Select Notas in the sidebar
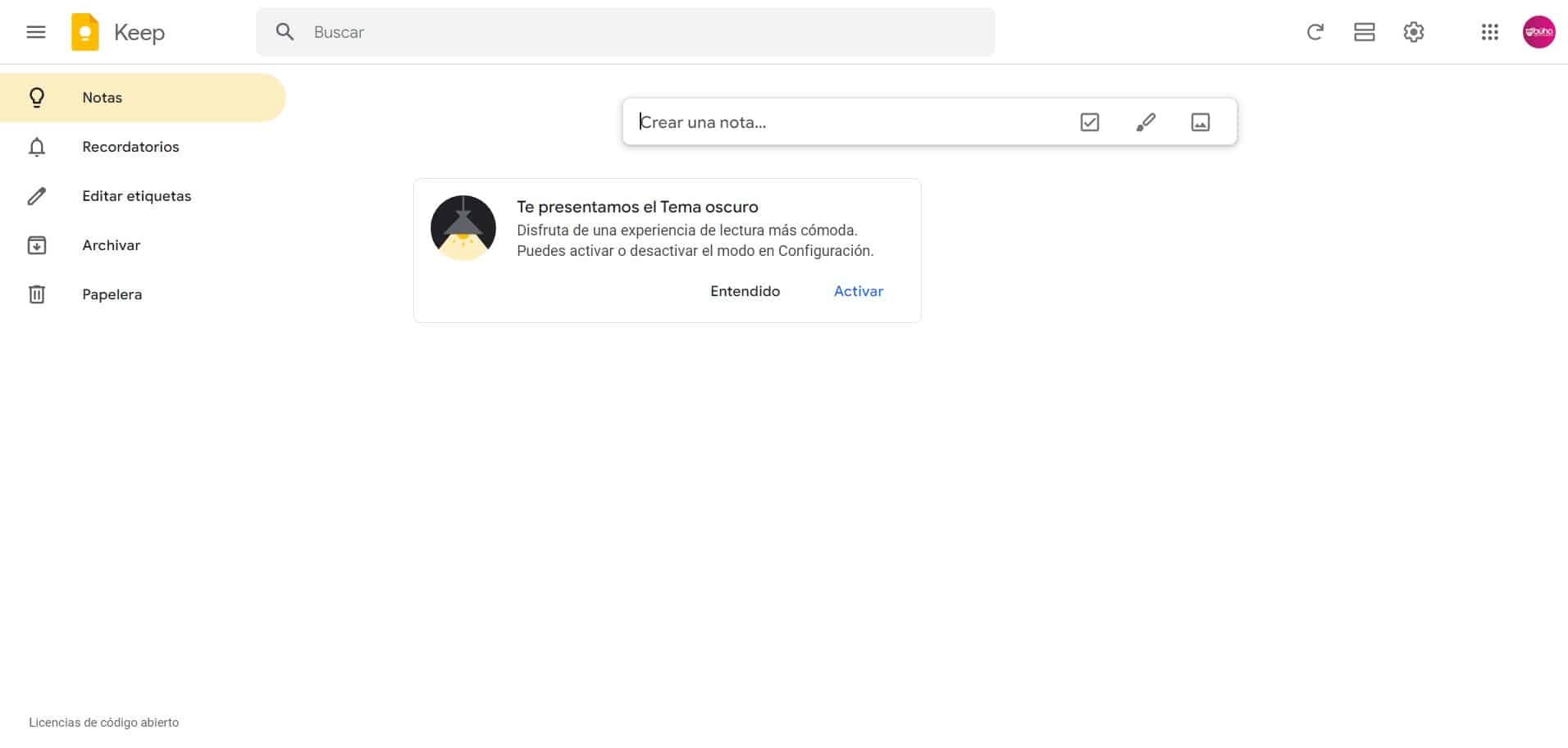Image resolution: width=1568 pixels, height=748 pixels. (143, 98)
